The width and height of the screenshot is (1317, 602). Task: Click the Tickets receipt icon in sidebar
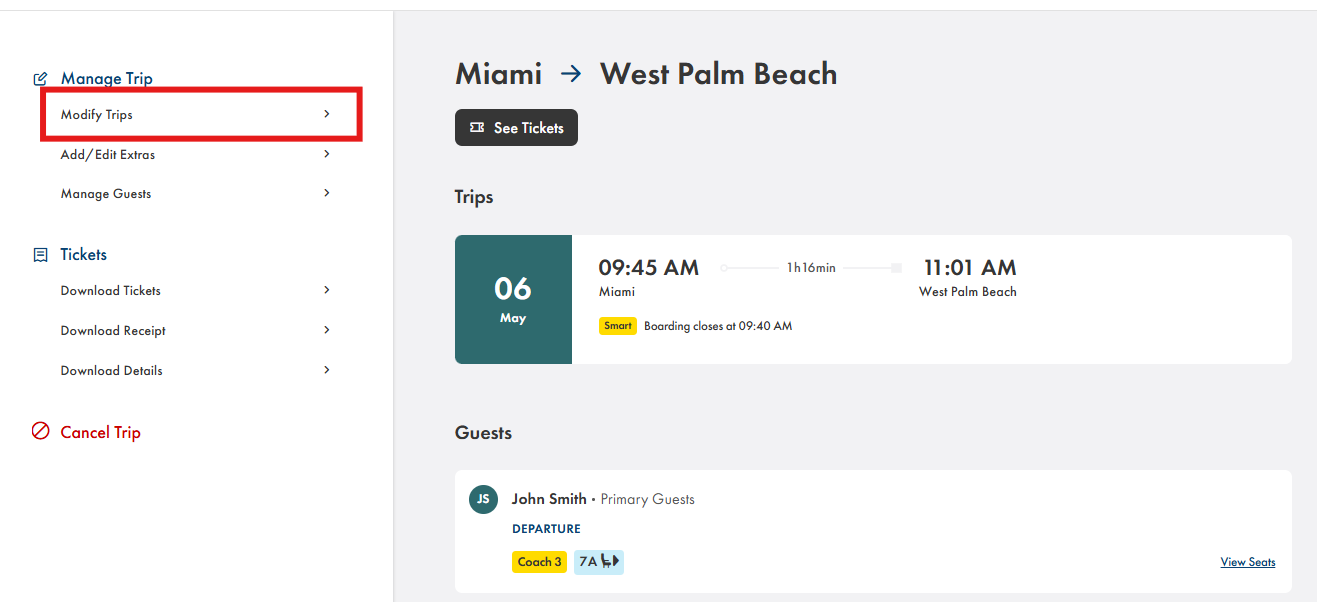[x=41, y=255]
